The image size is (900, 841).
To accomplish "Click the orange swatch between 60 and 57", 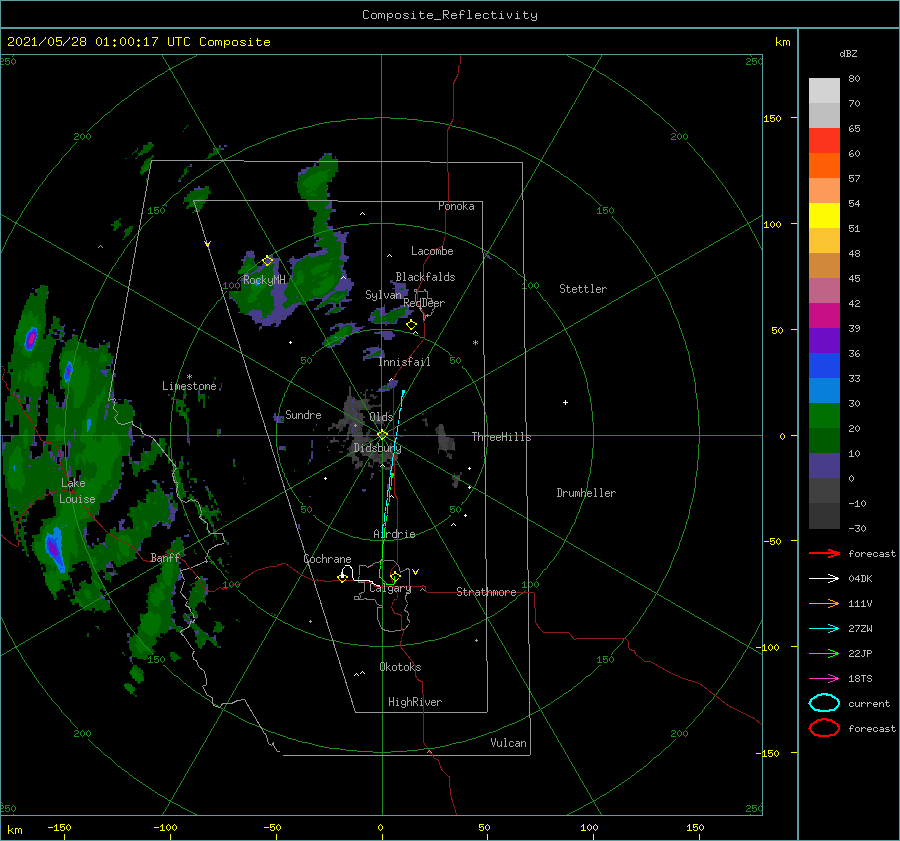I will click(824, 166).
